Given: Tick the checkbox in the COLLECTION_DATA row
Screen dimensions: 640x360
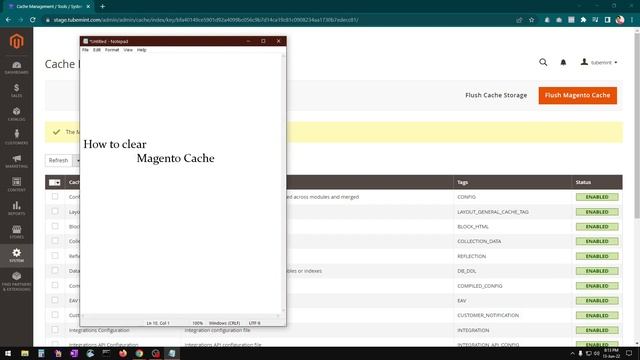Looking at the screenshot, I should (x=55, y=241).
